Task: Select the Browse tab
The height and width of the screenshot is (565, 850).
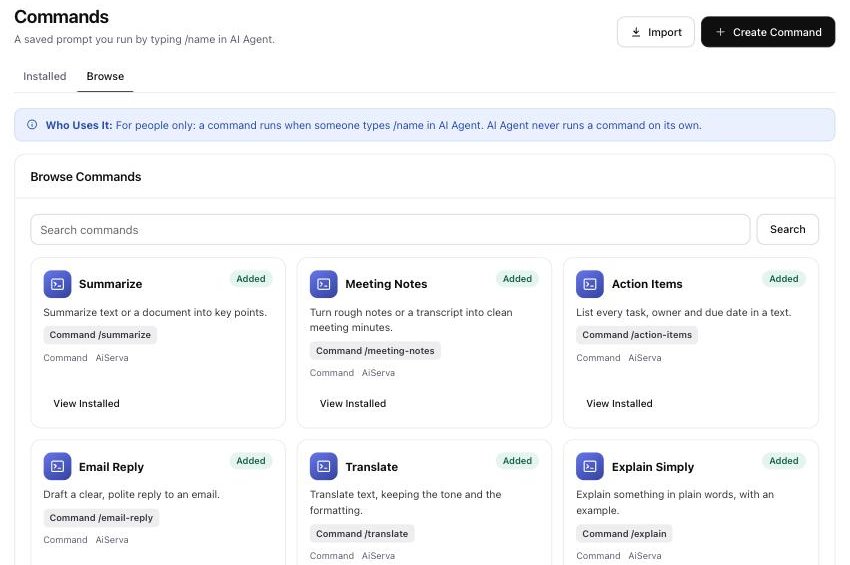Action: (x=105, y=76)
